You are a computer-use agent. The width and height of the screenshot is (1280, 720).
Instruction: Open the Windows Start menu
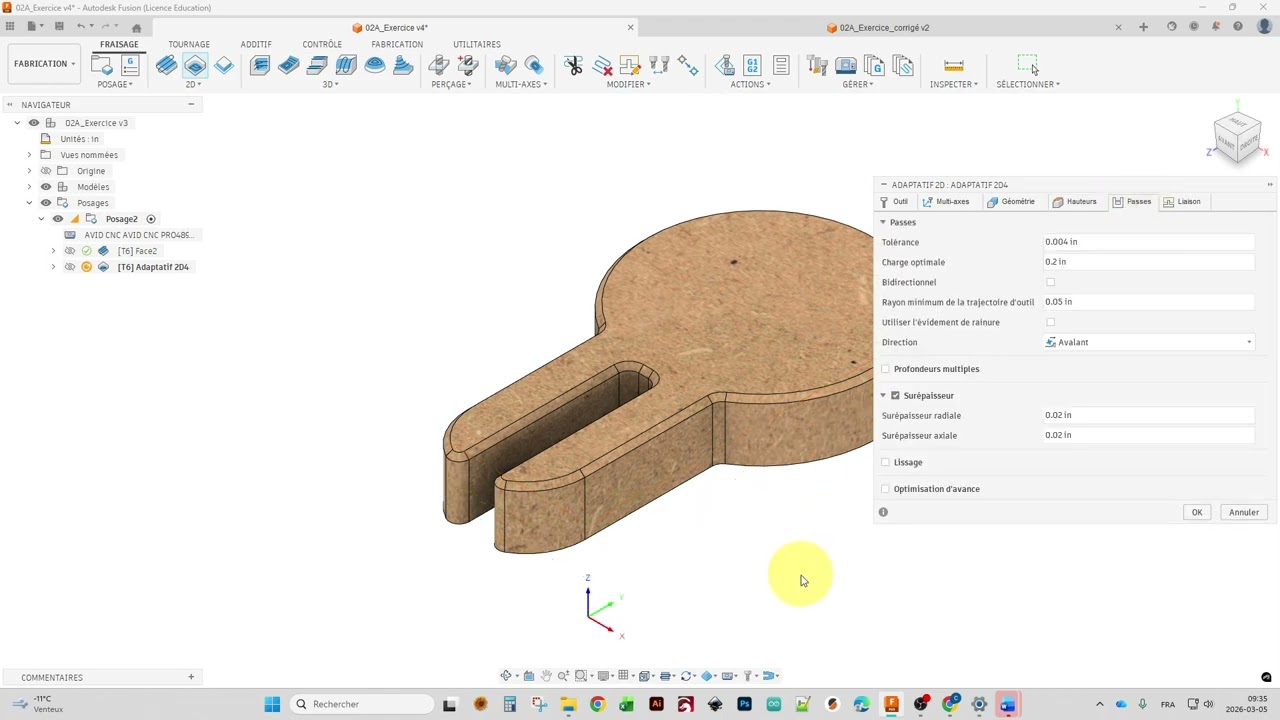pyautogui.click(x=272, y=704)
